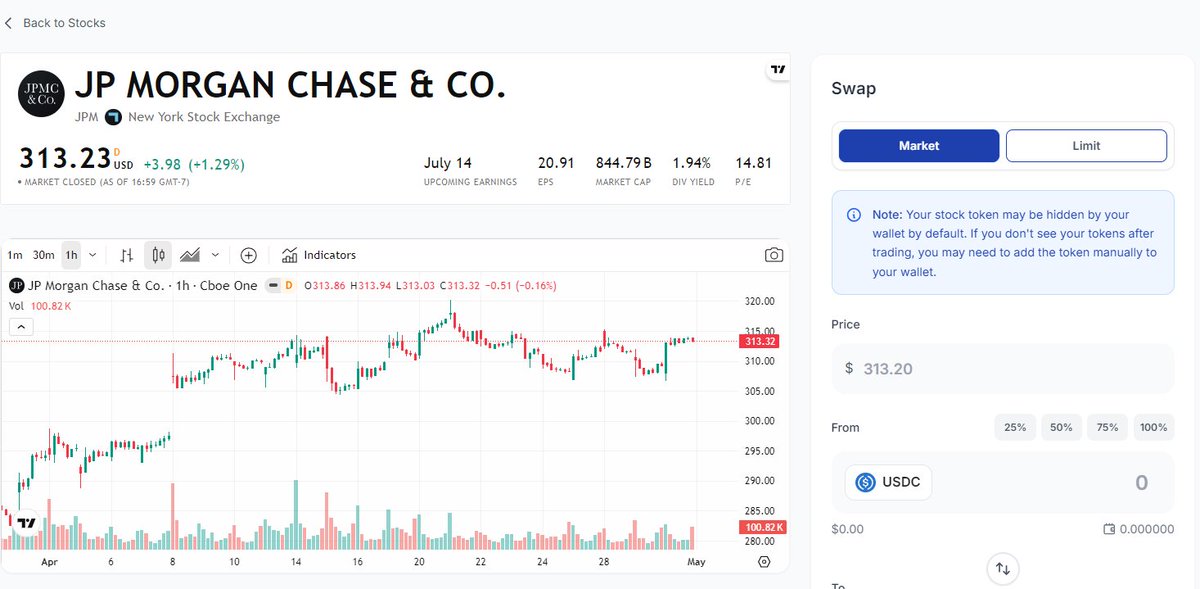Click the JPM round logo in legend

pyautogui.click(x=17, y=285)
